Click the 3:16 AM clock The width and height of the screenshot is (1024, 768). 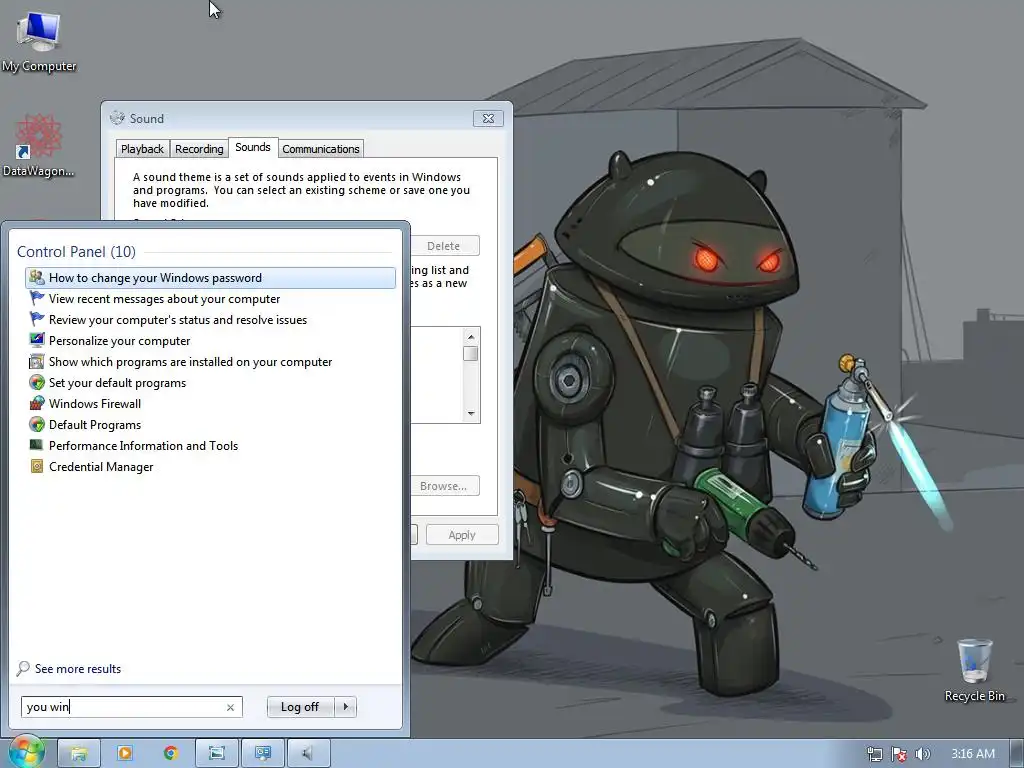click(972, 754)
